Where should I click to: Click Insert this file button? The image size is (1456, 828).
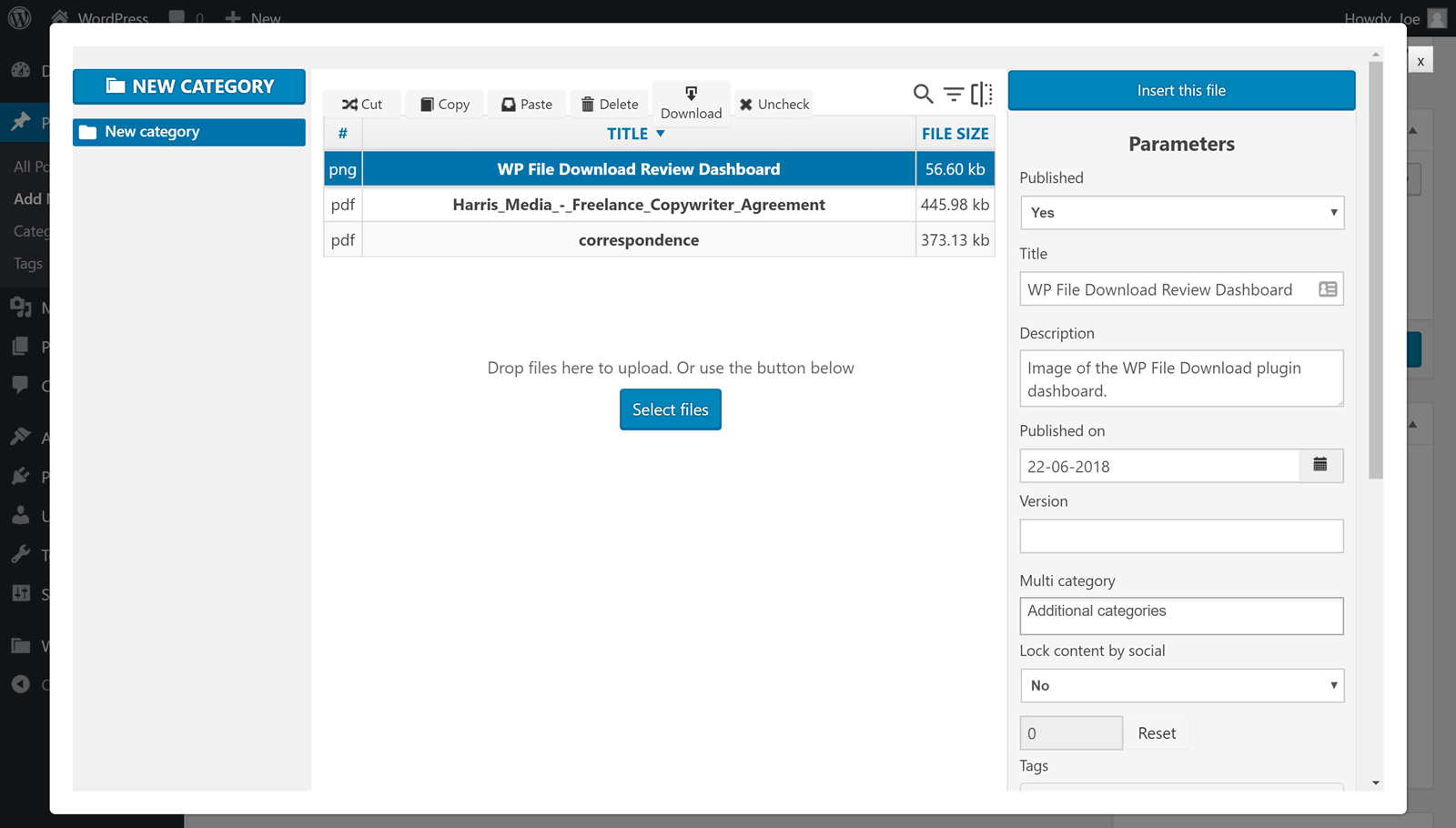(1181, 90)
